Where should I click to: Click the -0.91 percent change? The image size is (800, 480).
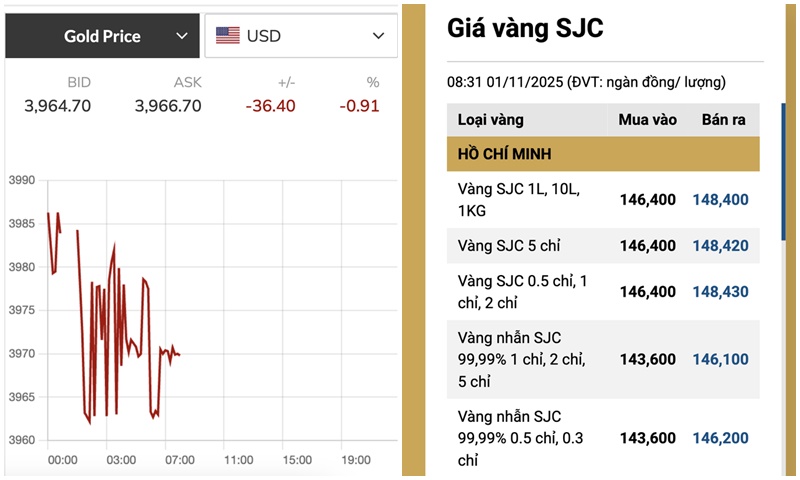(x=359, y=105)
